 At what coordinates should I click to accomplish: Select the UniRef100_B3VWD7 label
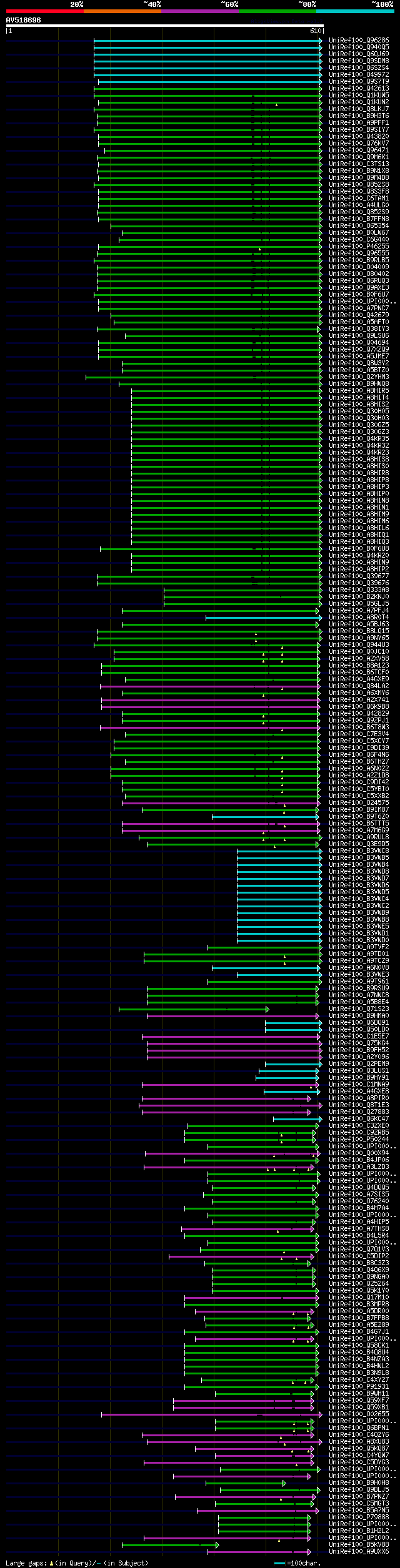tap(359, 879)
